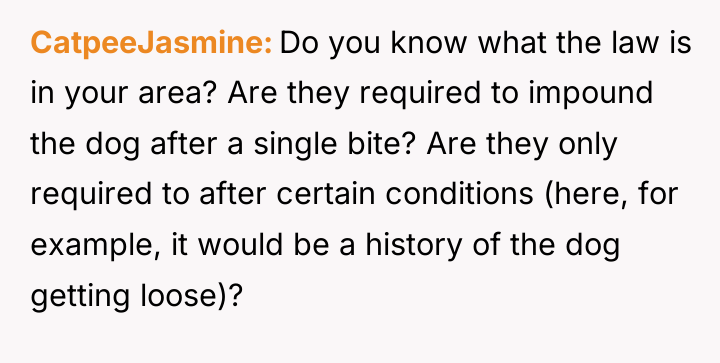Viewport: 720px width, 363px height.
Task: Click the word "know" in the first line
Action: 429,43
